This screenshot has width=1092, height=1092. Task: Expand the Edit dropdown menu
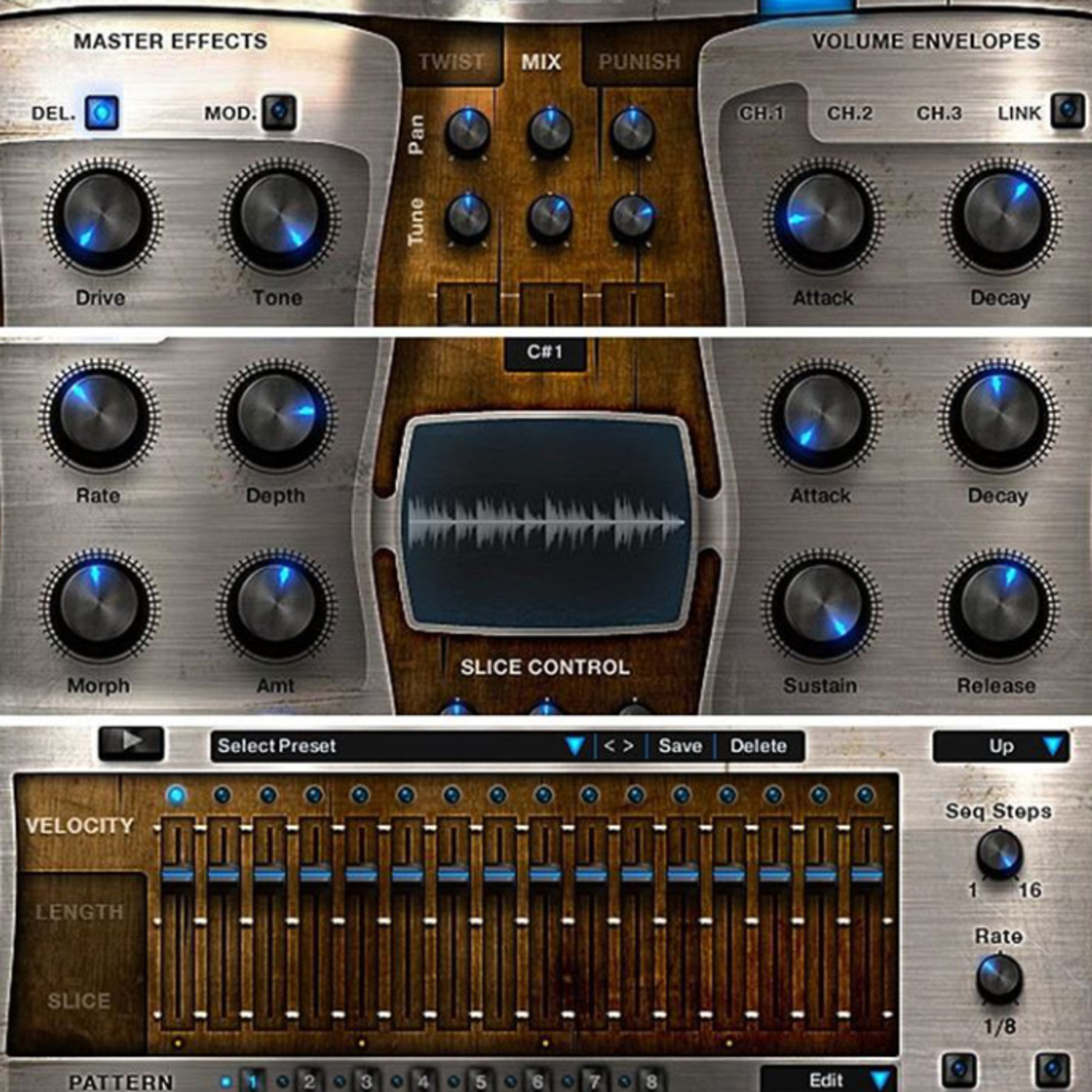click(828, 1080)
